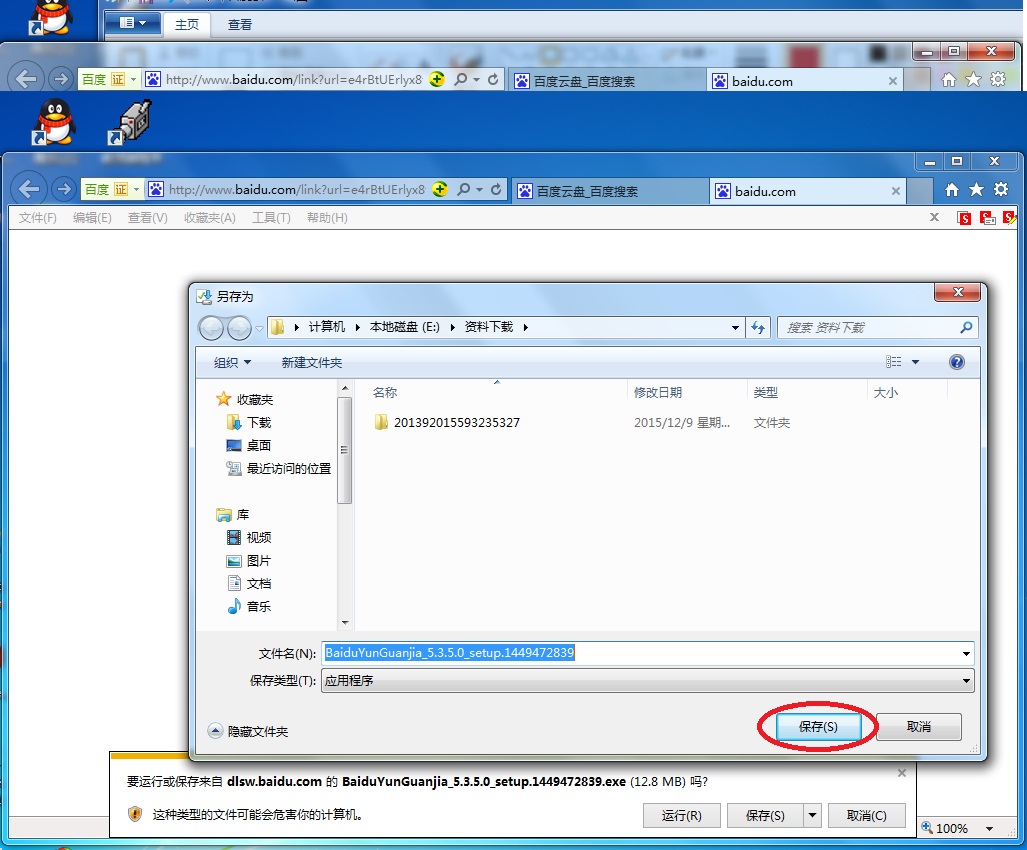The image size is (1027, 850).
Task: Collapse folder pane via 隐藏文件夹
Action: tap(248, 731)
